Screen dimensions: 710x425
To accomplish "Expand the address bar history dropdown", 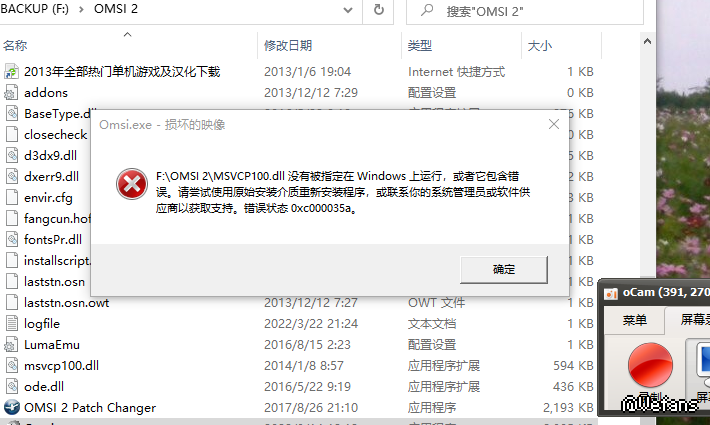I will [348, 10].
